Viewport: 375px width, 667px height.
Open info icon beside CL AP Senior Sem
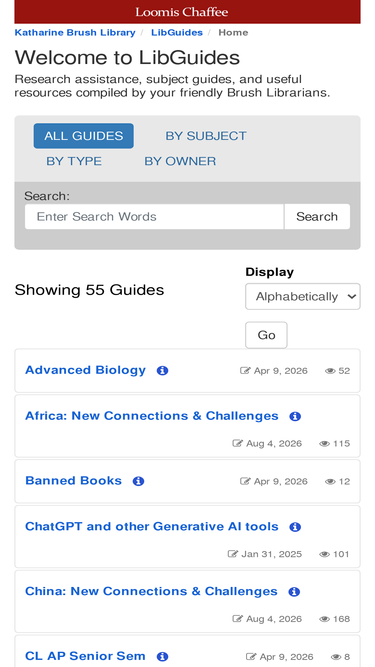pyautogui.click(x=162, y=656)
